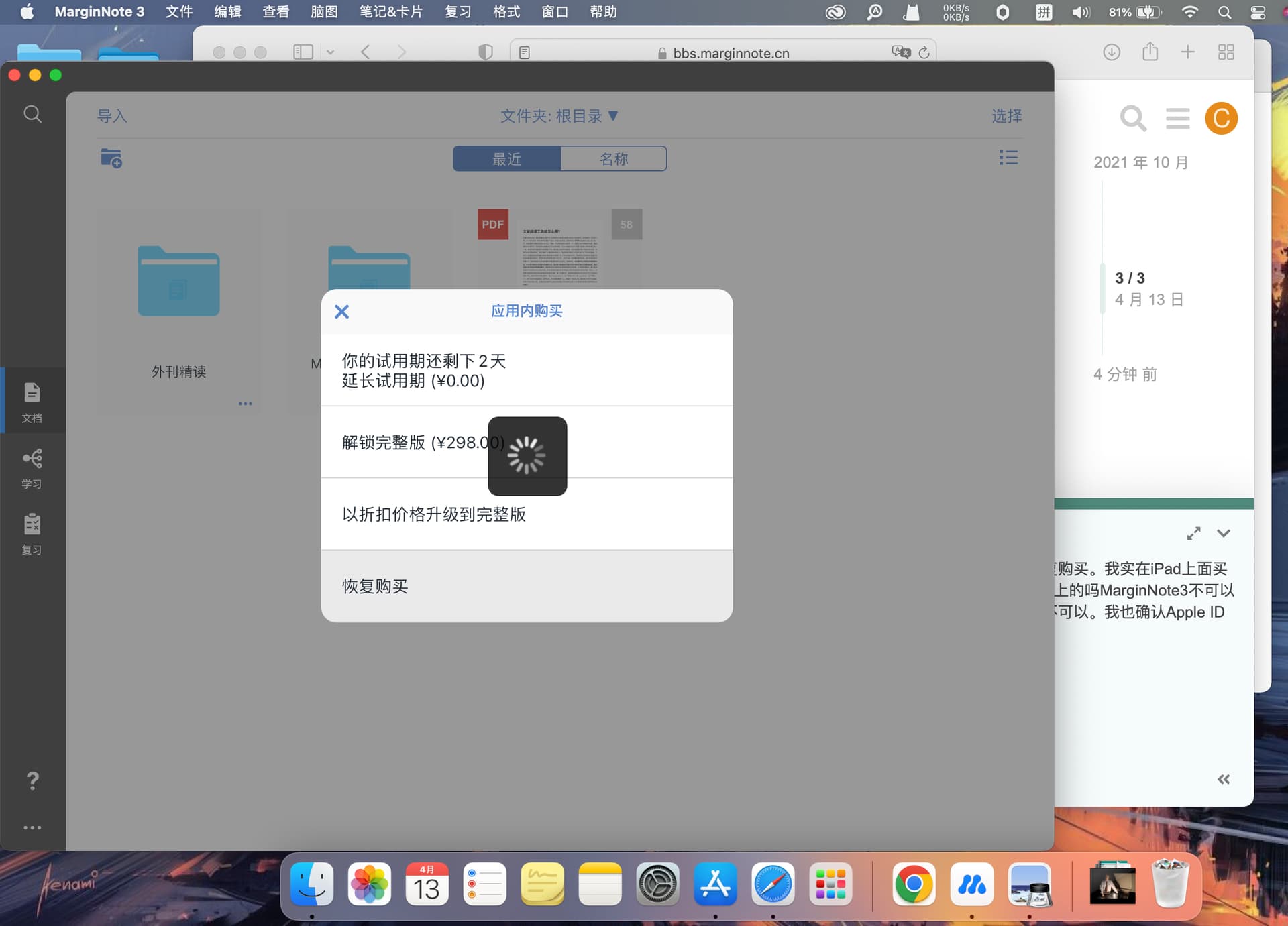
Task: Click forum timeline 3 / 3 marker
Action: click(1130, 278)
